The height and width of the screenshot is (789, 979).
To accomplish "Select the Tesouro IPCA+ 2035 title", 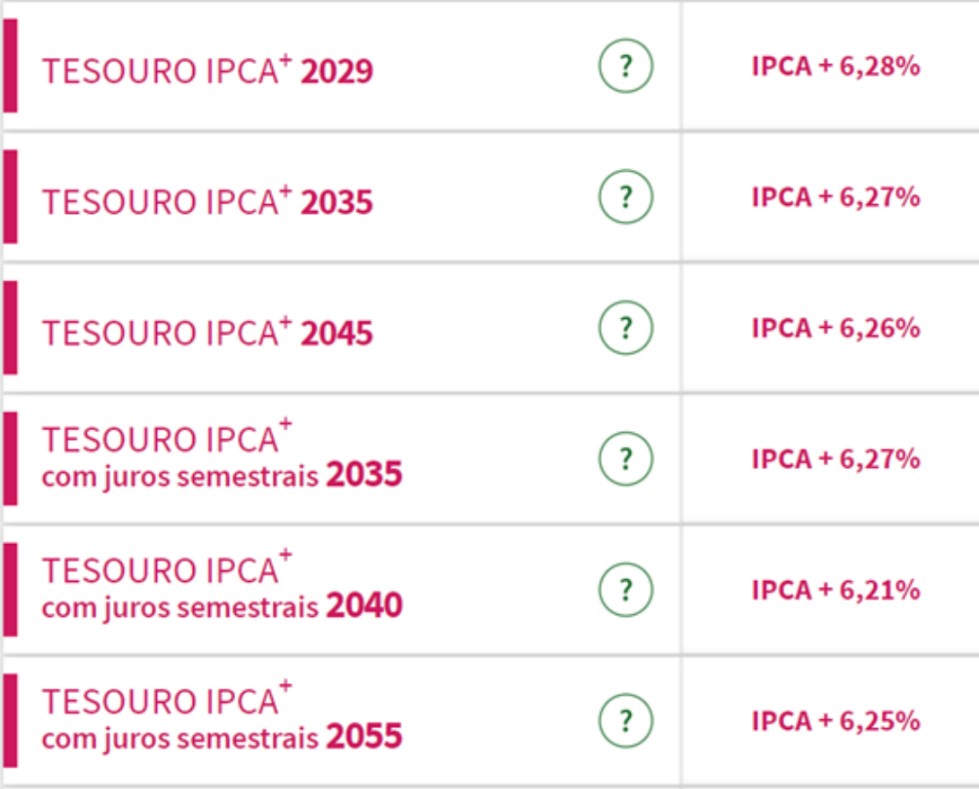I will (207, 200).
